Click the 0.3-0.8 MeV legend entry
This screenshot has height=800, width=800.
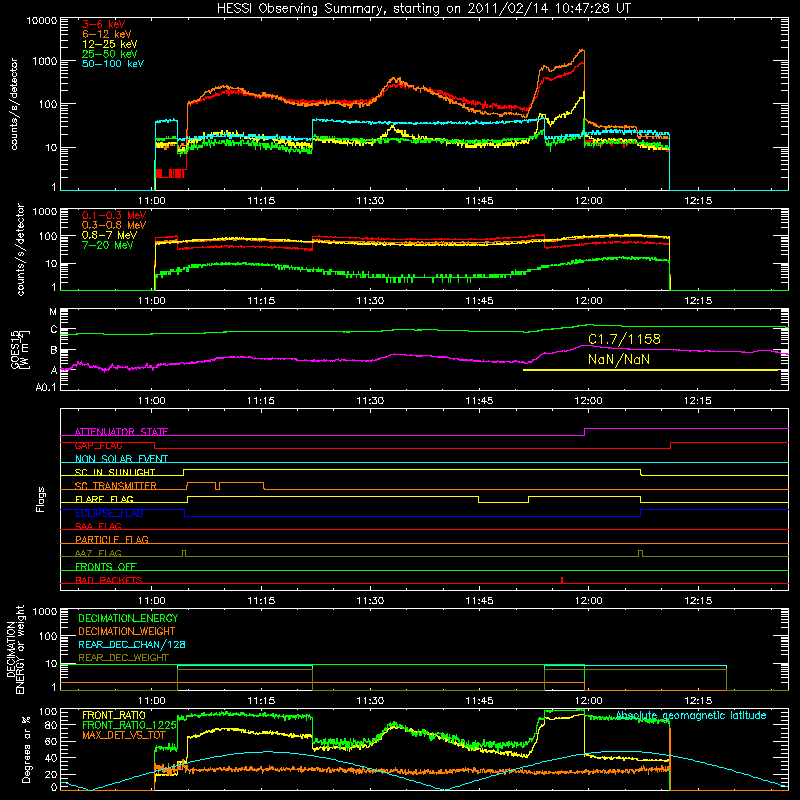click(x=114, y=225)
